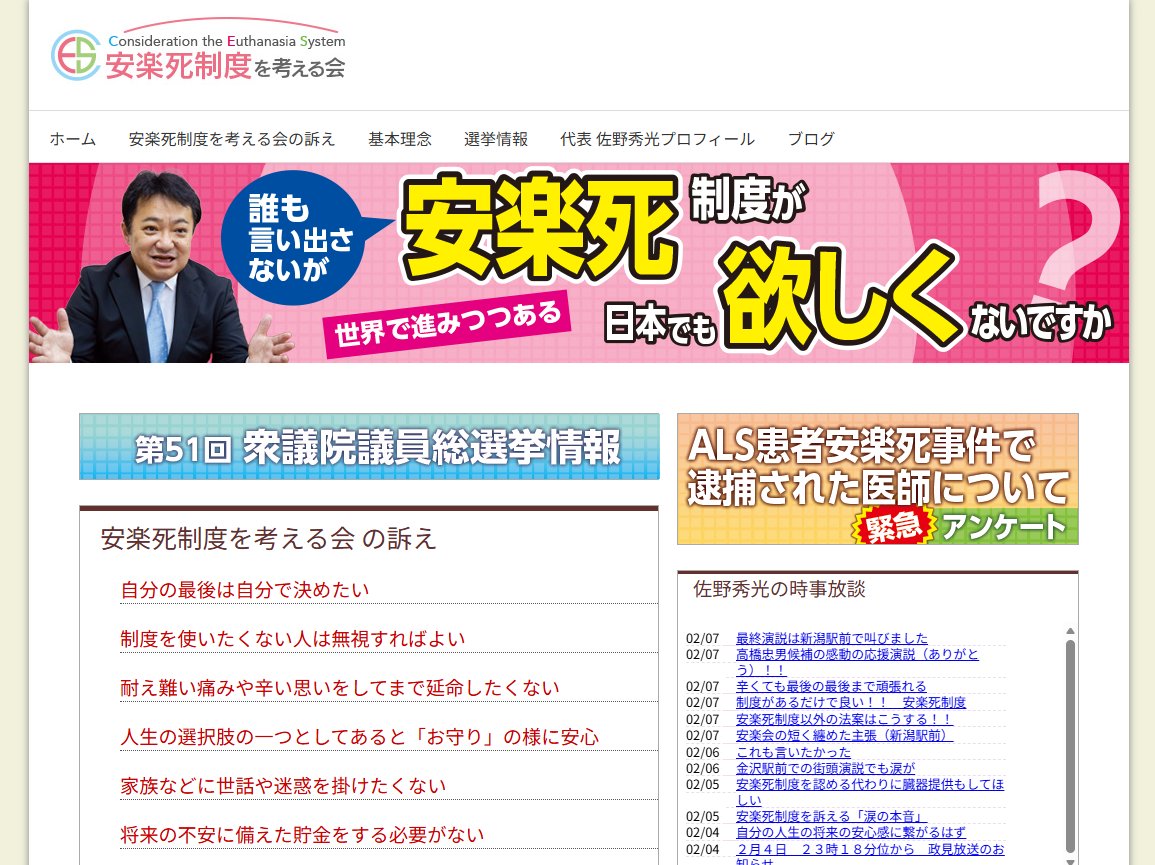Open post 制度があるだけで良い！！
1155x865 pixels.
click(x=851, y=702)
